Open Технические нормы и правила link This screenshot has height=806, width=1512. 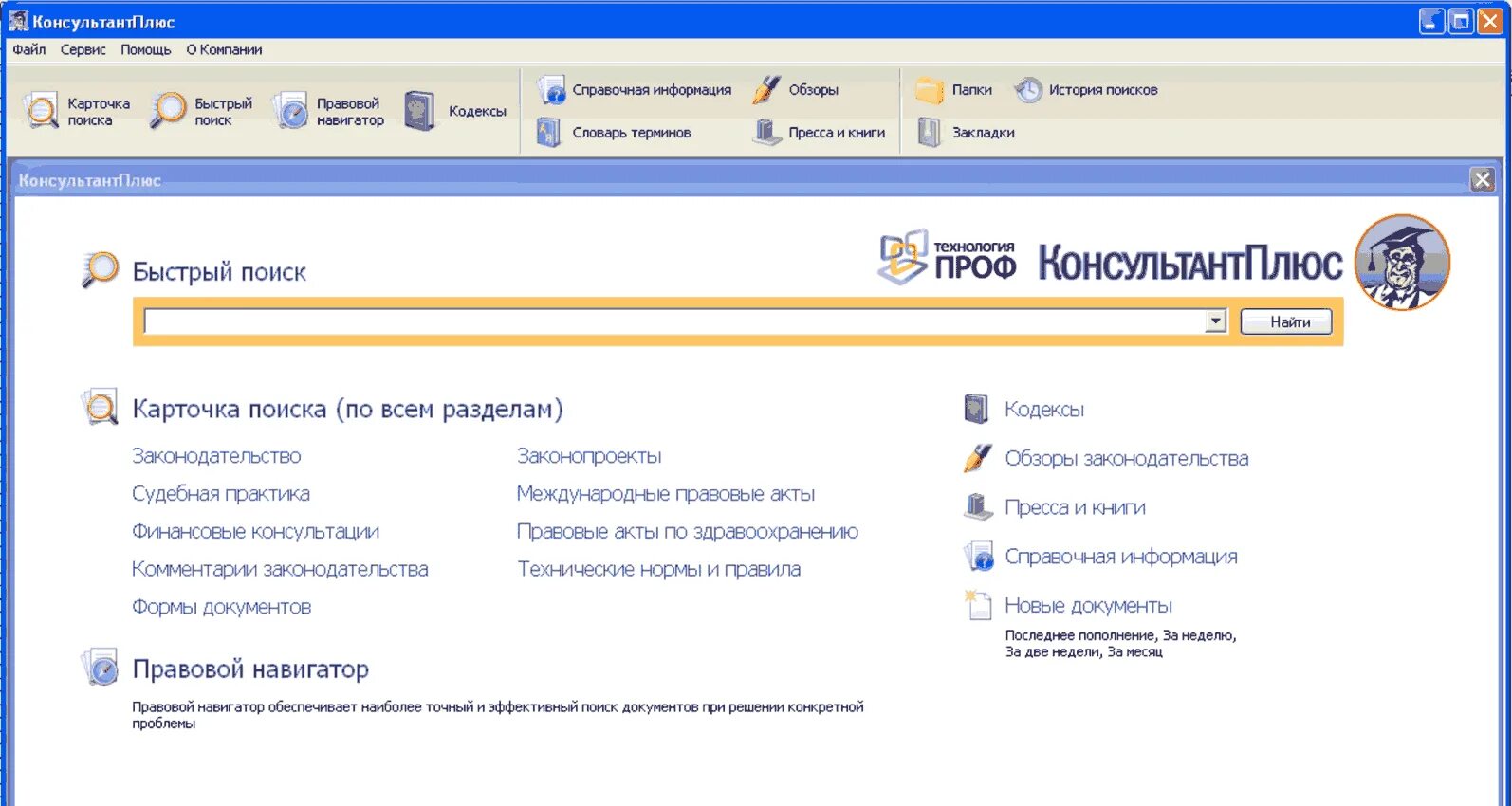tap(658, 570)
